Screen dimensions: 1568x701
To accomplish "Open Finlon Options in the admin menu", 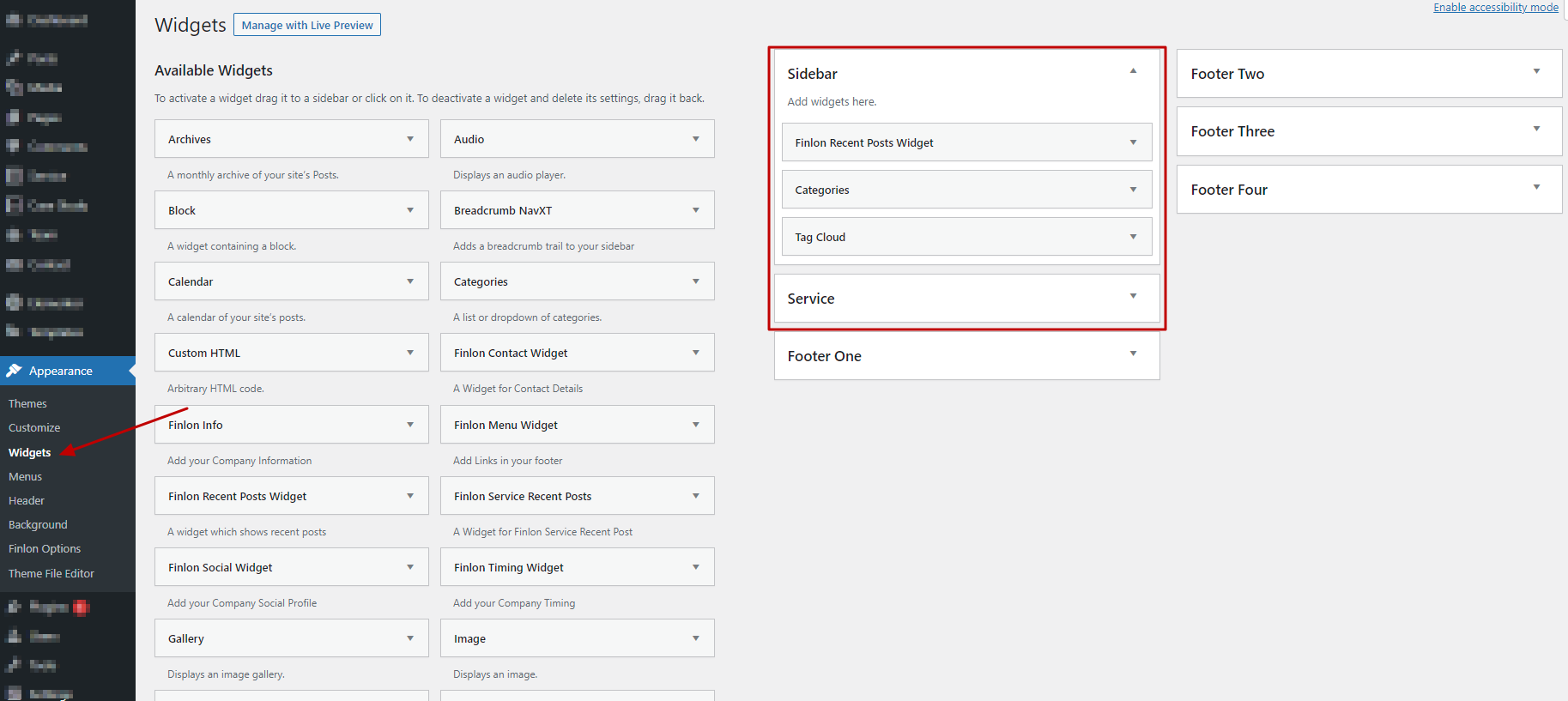I will pos(45,548).
